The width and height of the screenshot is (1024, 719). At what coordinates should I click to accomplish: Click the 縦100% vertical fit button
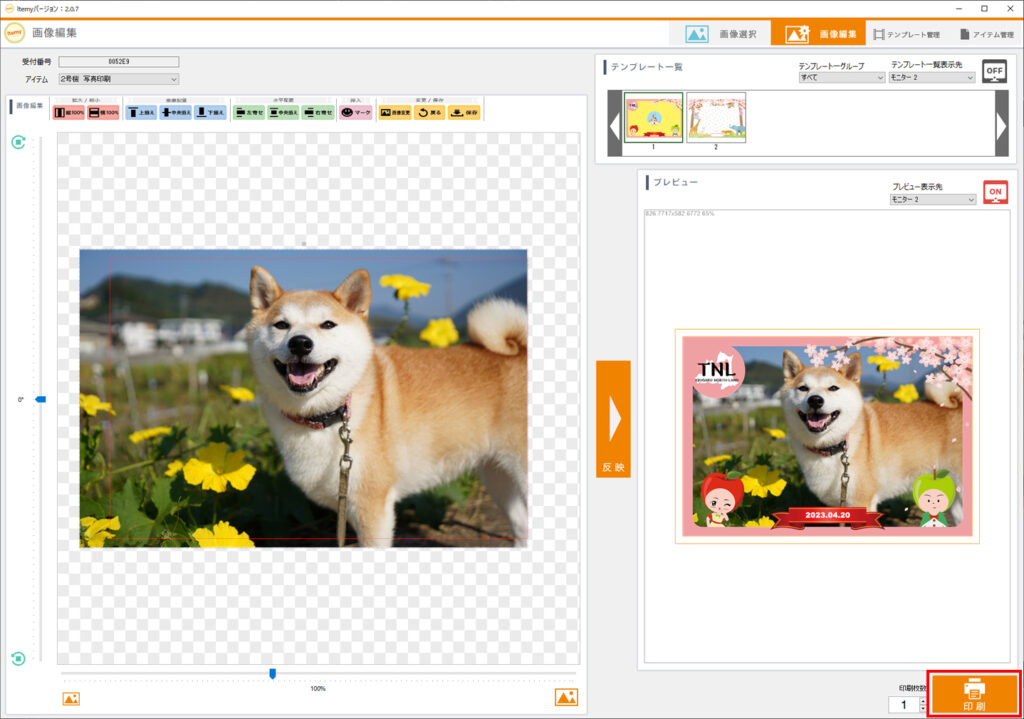pyautogui.click(x=69, y=113)
